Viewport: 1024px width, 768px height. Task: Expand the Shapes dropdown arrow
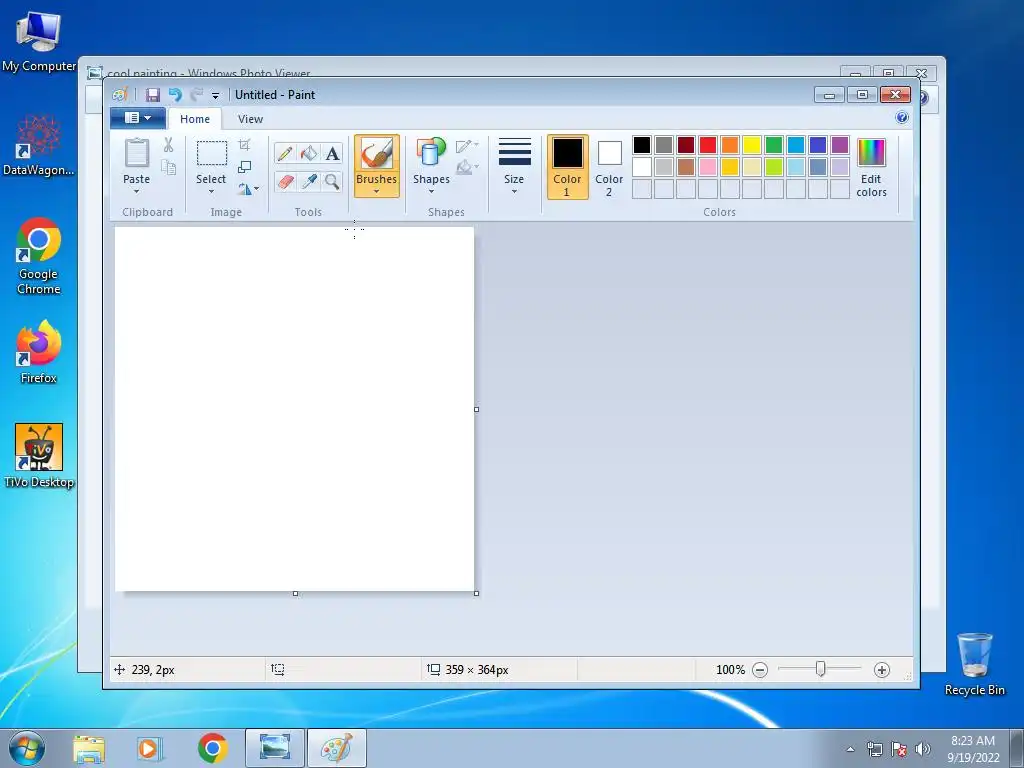pyautogui.click(x=431, y=192)
